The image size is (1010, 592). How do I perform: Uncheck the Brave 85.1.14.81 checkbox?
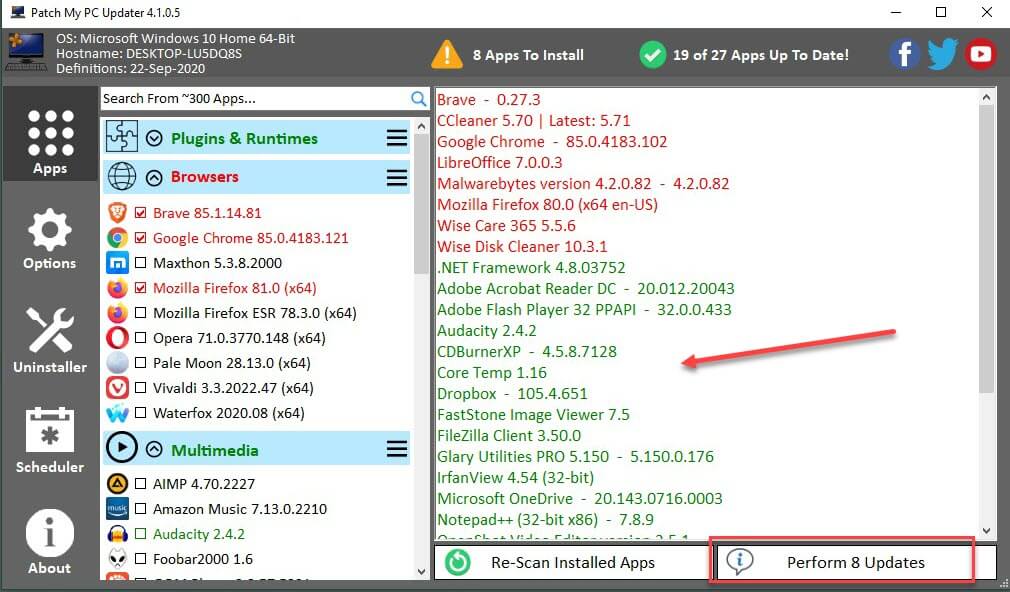point(140,213)
